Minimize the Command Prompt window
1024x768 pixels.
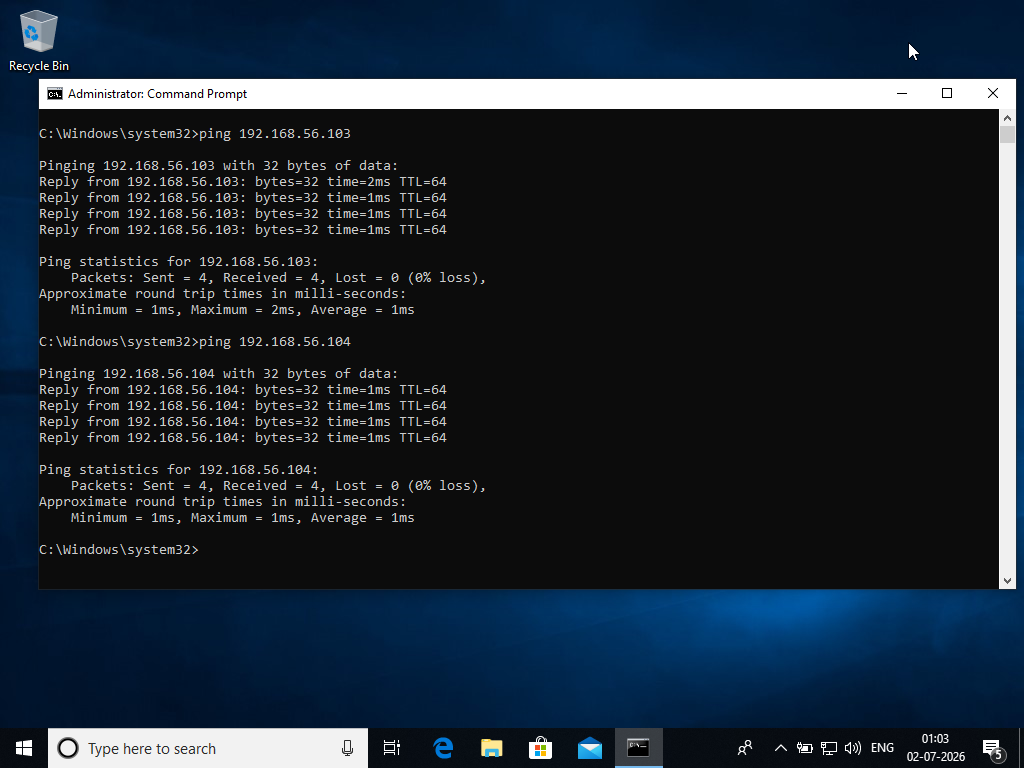point(902,93)
